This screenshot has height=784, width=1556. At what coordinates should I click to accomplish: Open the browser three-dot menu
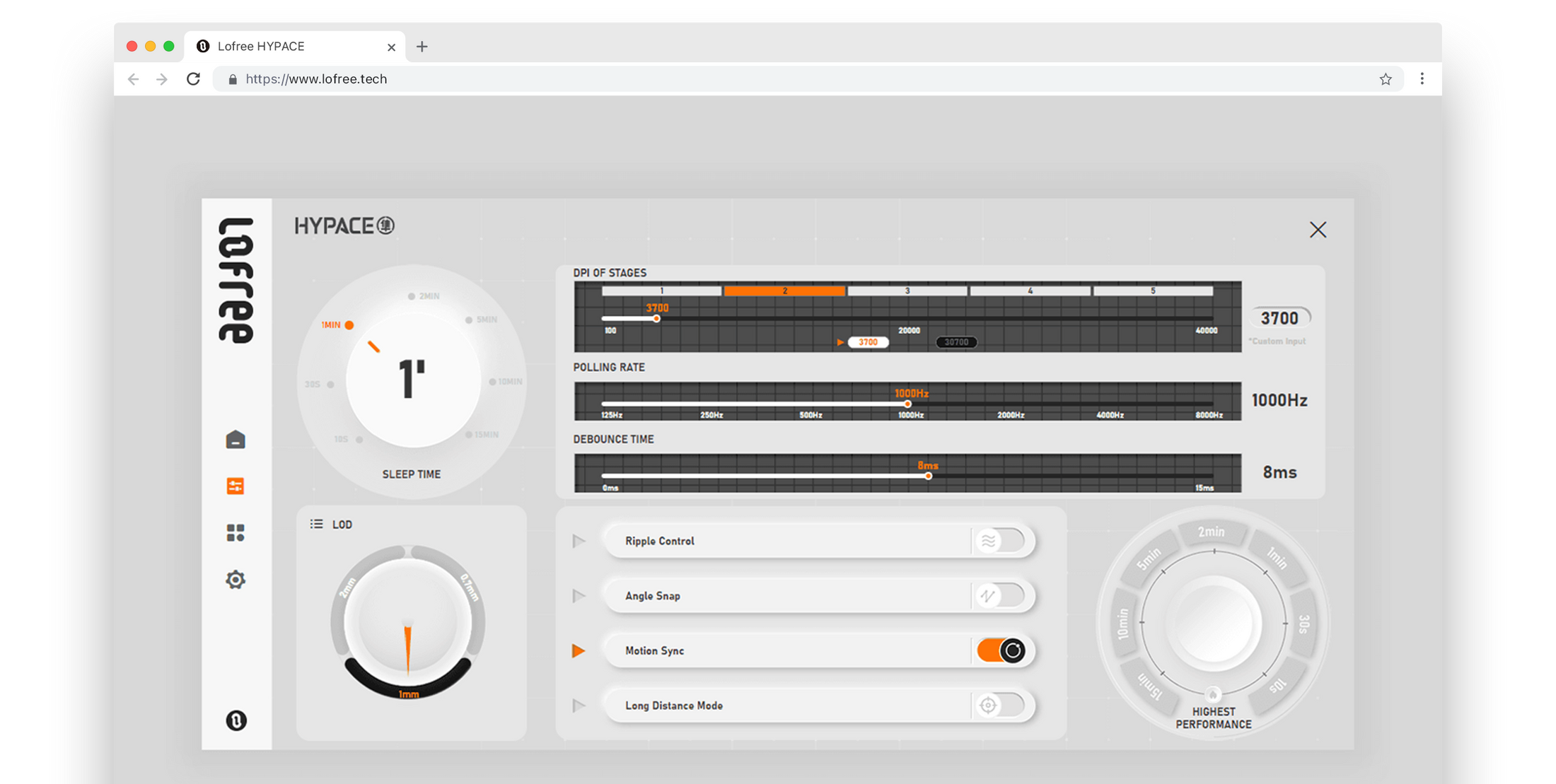[1422, 79]
